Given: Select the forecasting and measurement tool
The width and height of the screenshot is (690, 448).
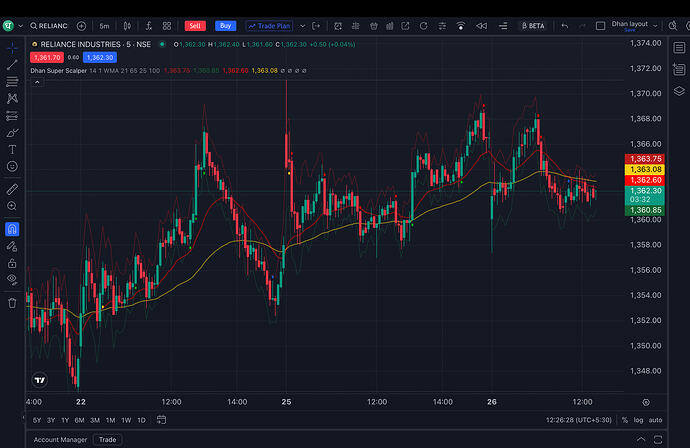Looking at the screenshot, I should [x=12, y=116].
